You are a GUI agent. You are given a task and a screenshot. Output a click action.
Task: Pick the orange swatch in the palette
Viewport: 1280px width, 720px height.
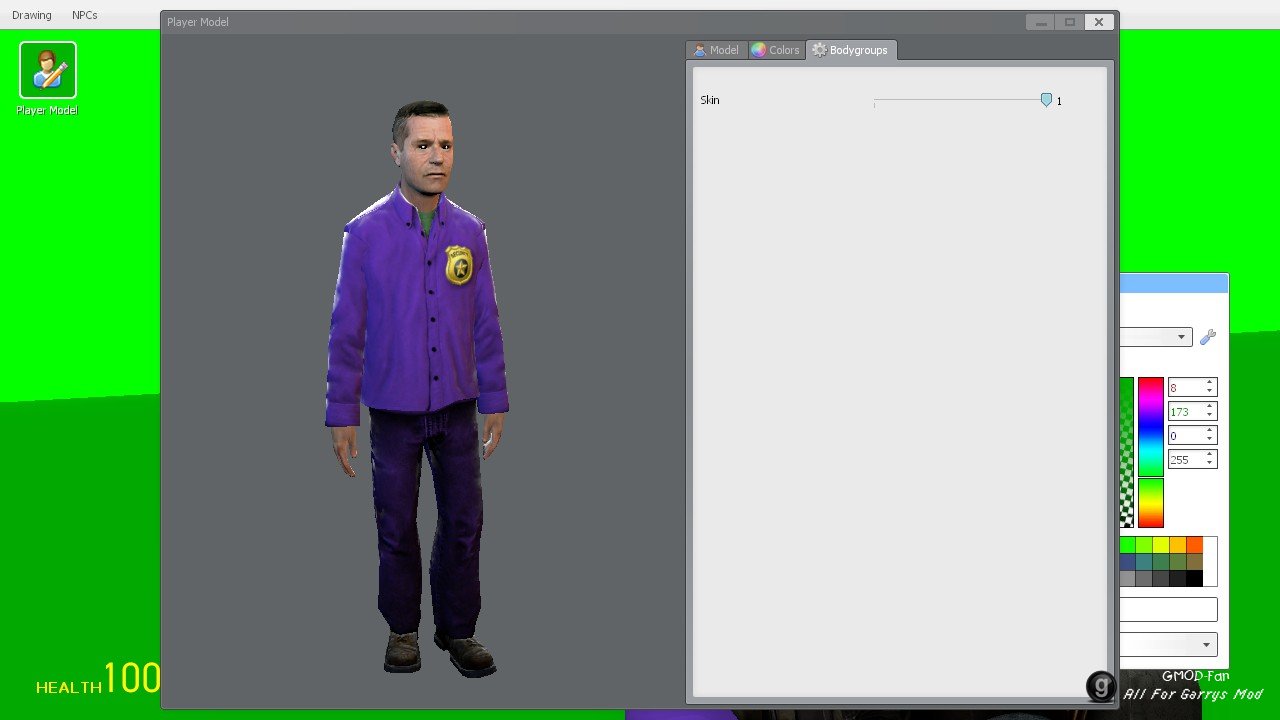(x=1194, y=545)
